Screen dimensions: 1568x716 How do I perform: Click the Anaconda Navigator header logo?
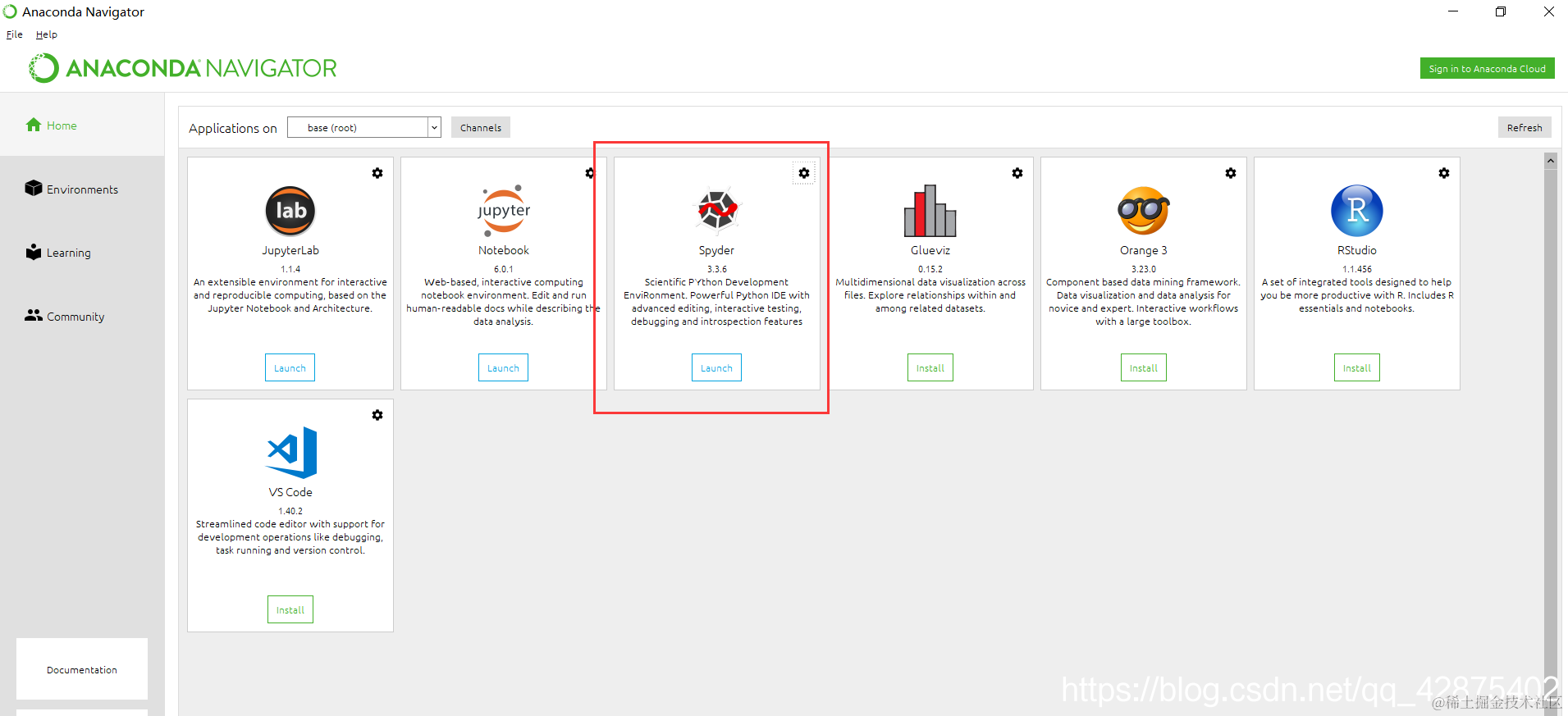183,68
